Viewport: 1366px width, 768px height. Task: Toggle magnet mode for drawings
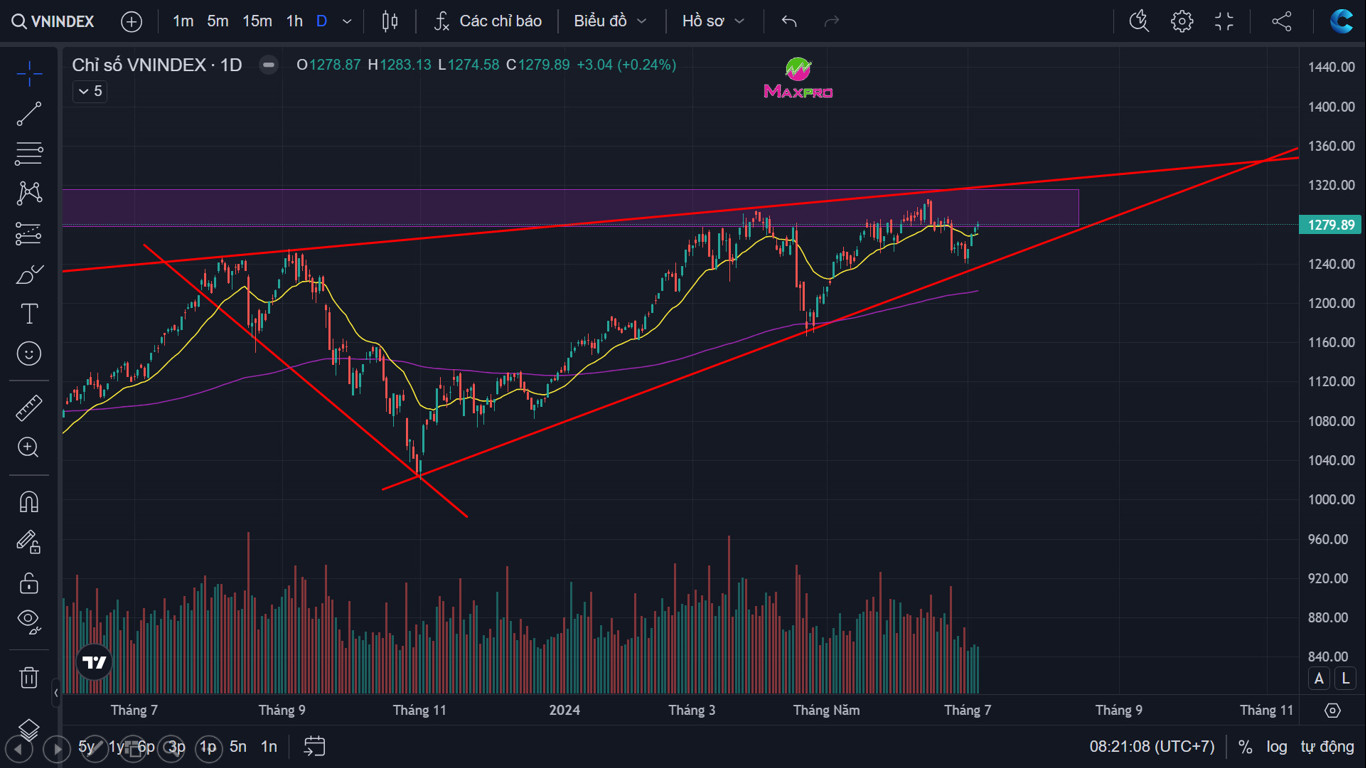29,502
